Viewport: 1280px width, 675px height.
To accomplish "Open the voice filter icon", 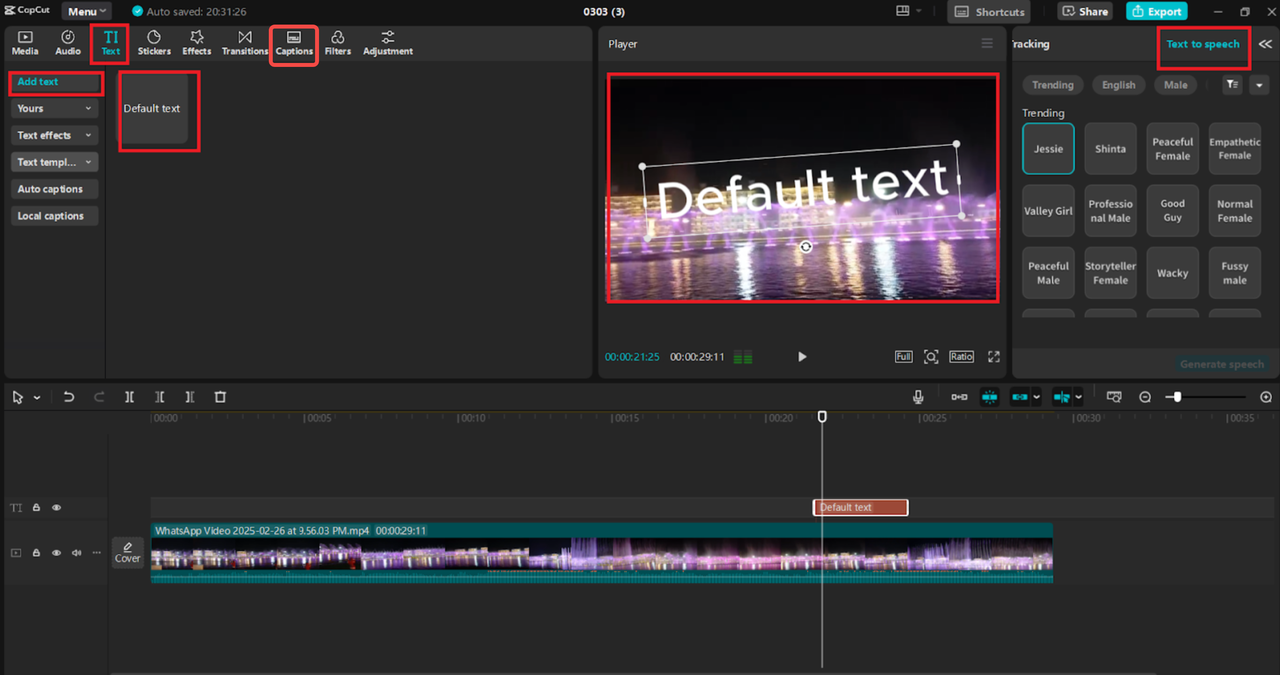I will point(1232,85).
